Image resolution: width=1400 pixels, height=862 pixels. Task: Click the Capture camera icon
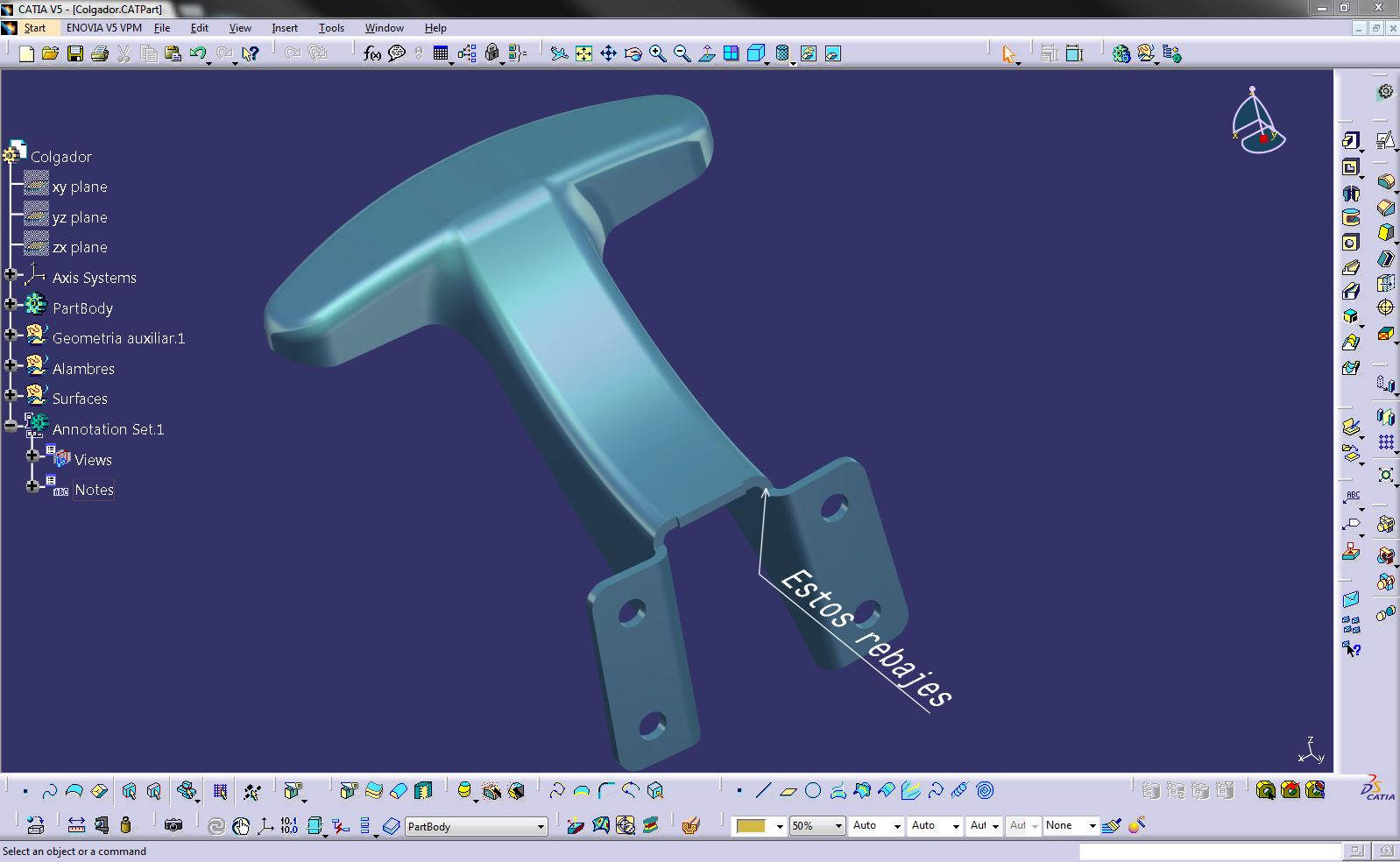coord(173,825)
